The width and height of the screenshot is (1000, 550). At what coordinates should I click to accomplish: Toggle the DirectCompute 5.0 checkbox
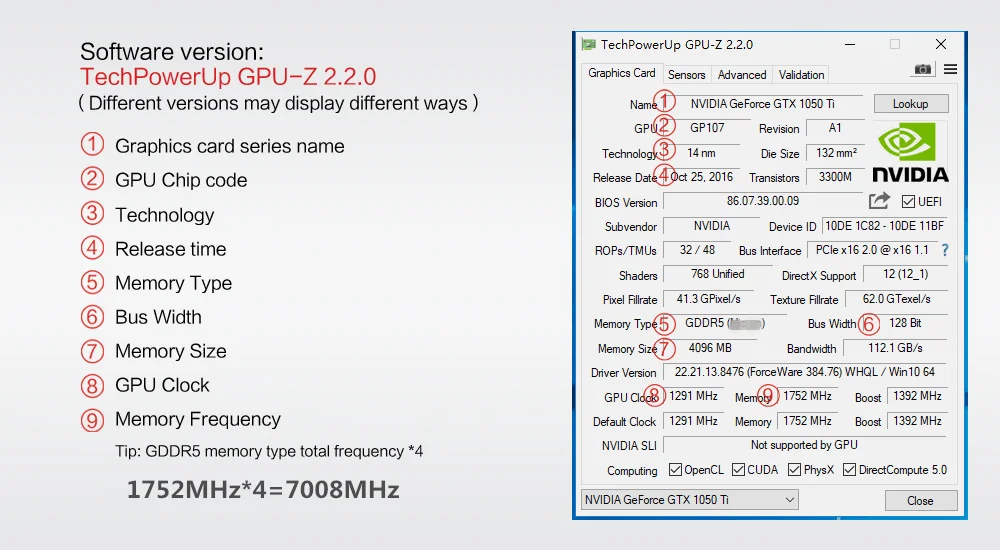point(849,470)
